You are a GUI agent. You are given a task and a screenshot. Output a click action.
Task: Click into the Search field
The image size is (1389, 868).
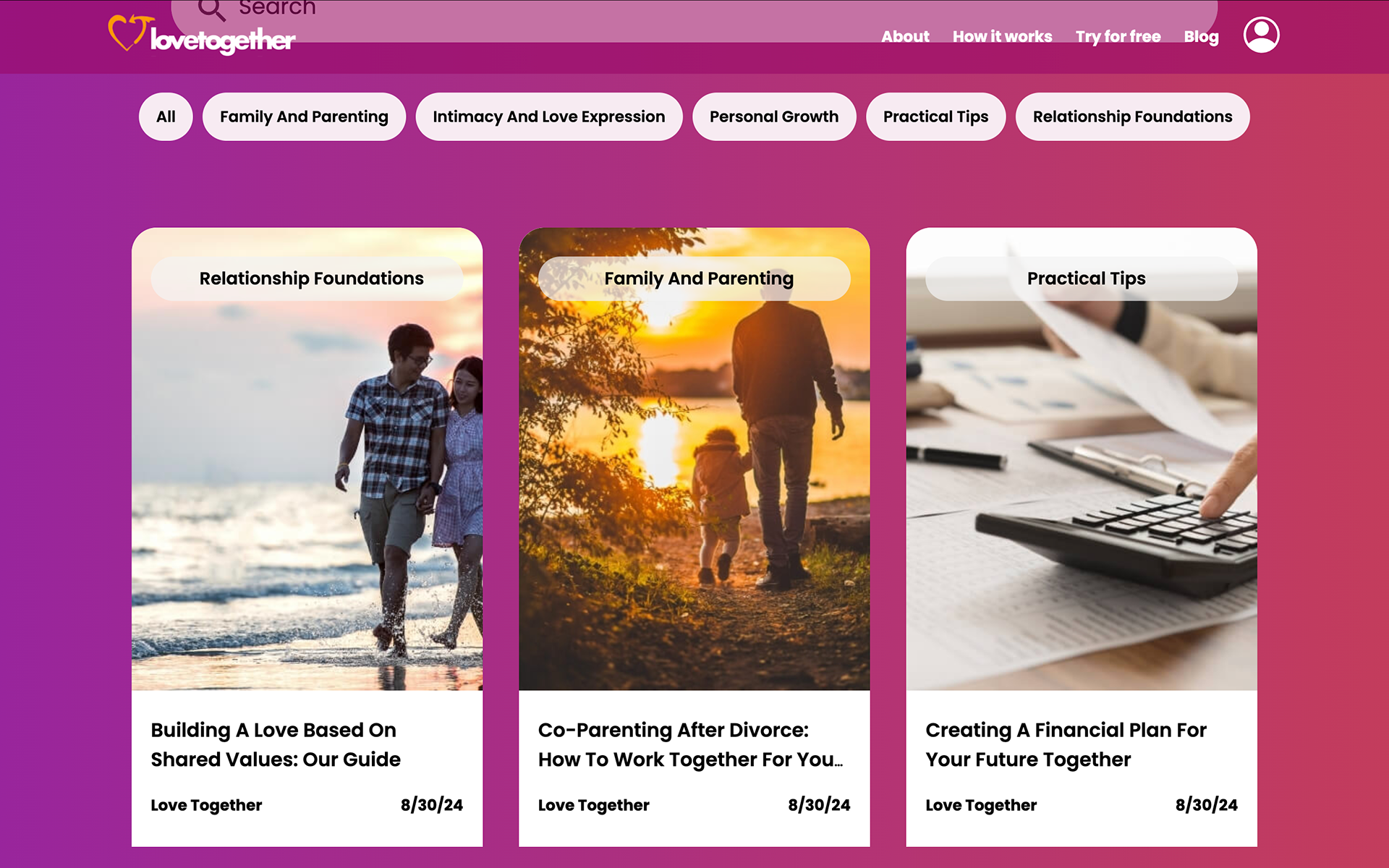[x=694, y=16]
